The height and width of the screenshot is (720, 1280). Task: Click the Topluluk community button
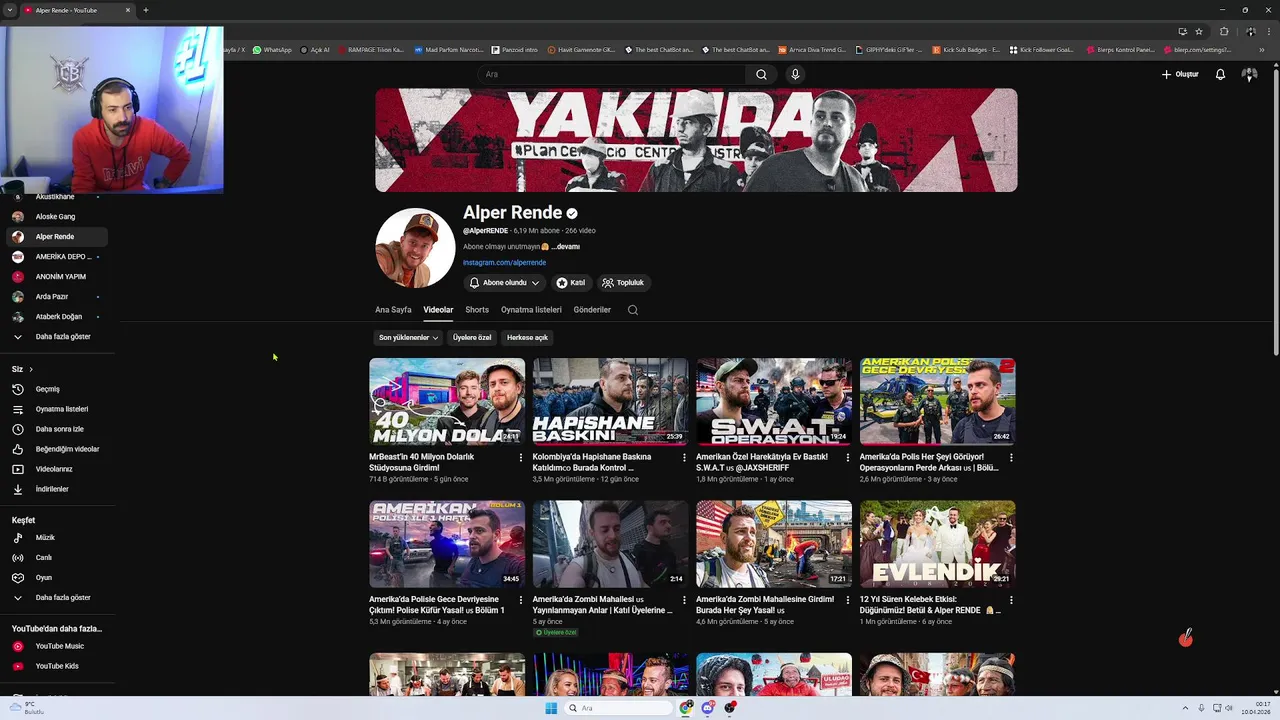pos(624,283)
